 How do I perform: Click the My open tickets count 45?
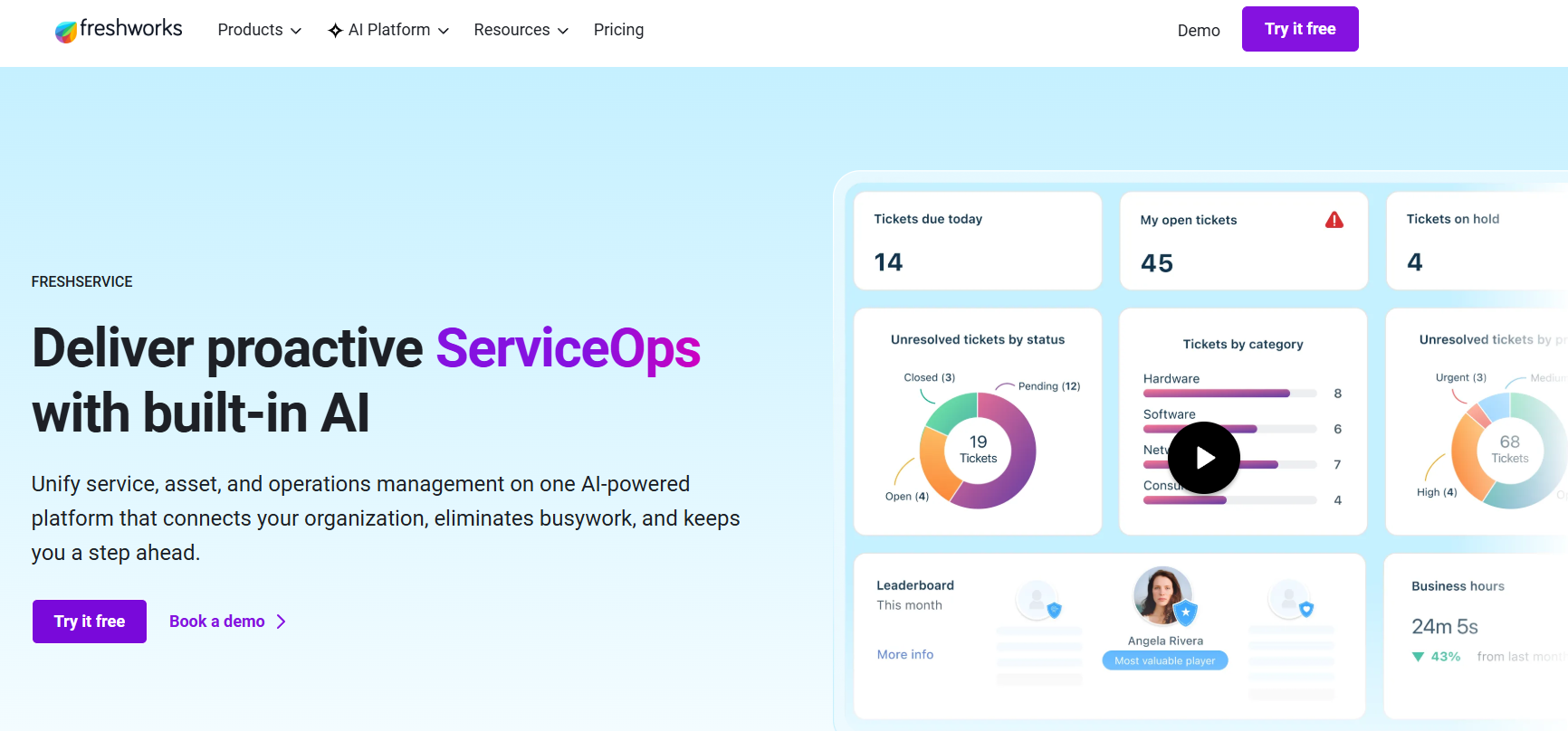pyautogui.click(x=1157, y=263)
